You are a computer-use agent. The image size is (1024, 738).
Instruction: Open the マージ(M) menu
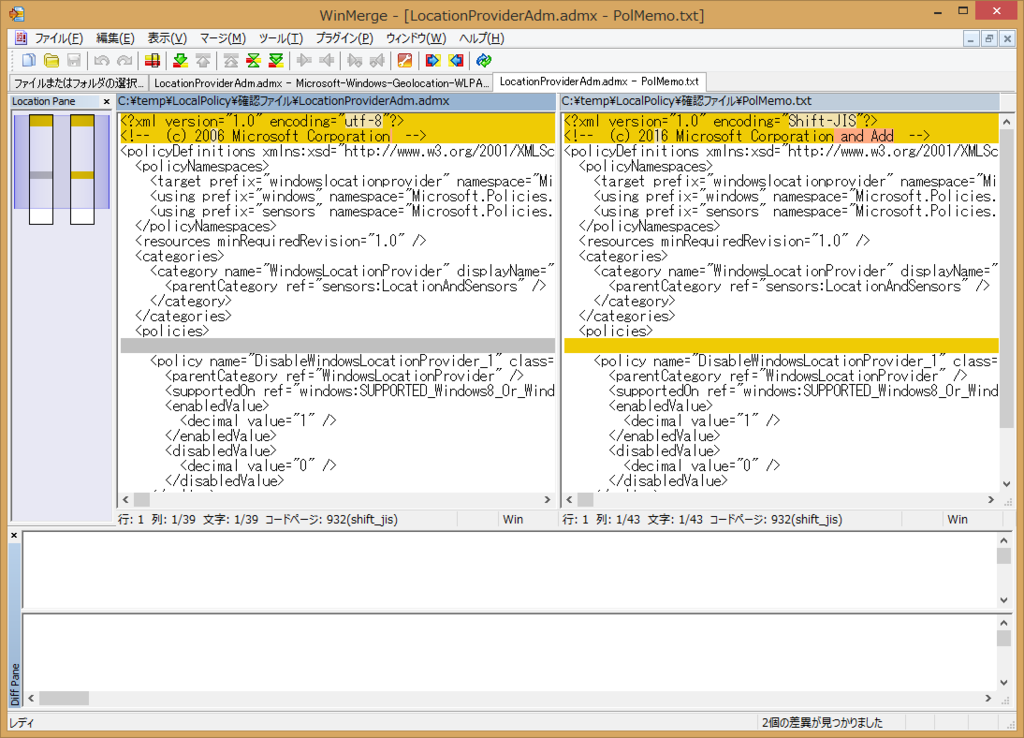point(223,38)
